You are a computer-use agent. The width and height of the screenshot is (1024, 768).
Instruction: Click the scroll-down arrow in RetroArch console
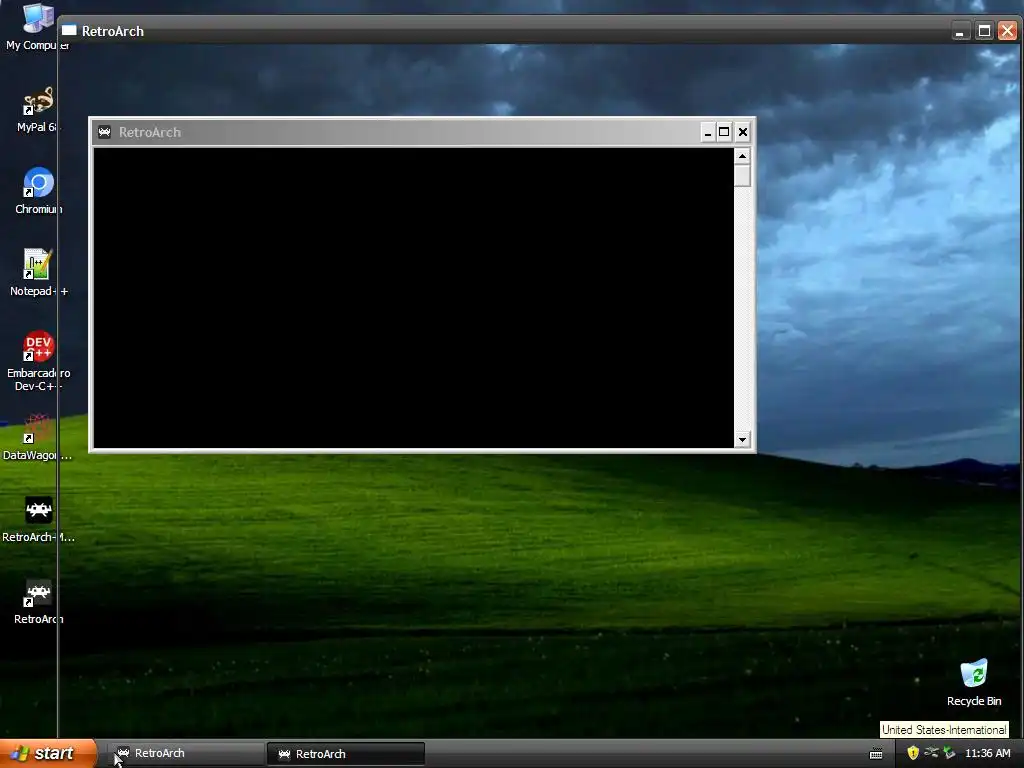pos(742,440)
